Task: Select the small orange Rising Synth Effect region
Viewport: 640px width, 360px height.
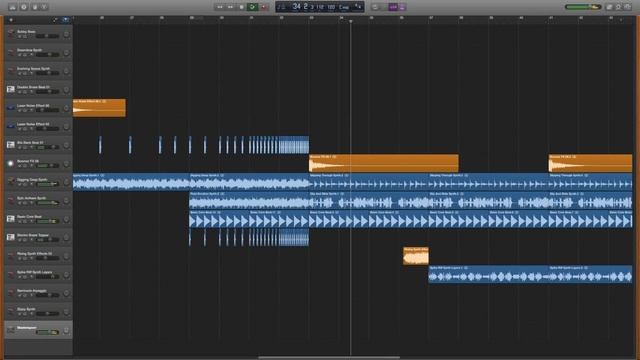Action: click(x=416, y=256)
